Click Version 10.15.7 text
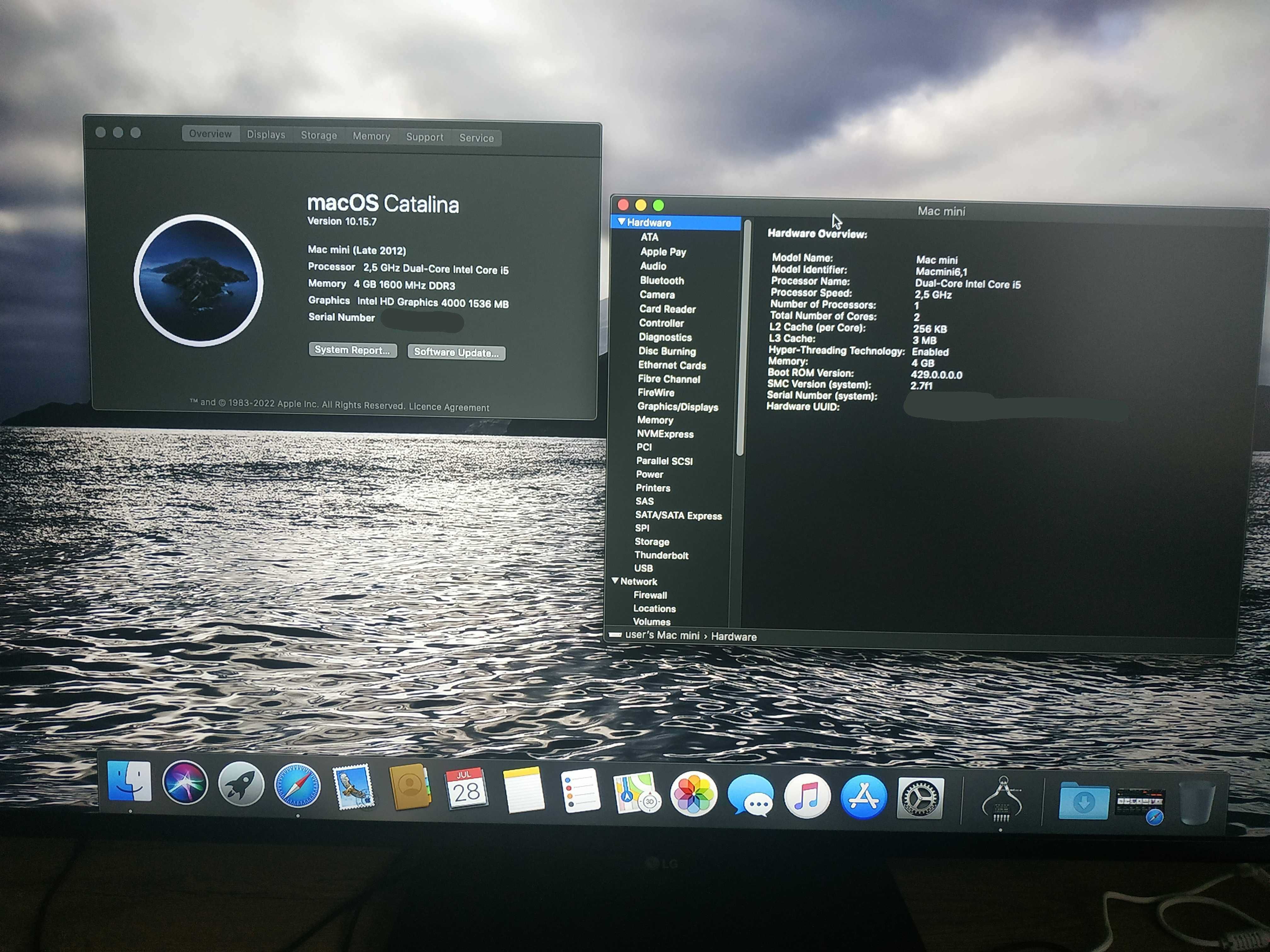1270x952 pixels. pos(342,221)
